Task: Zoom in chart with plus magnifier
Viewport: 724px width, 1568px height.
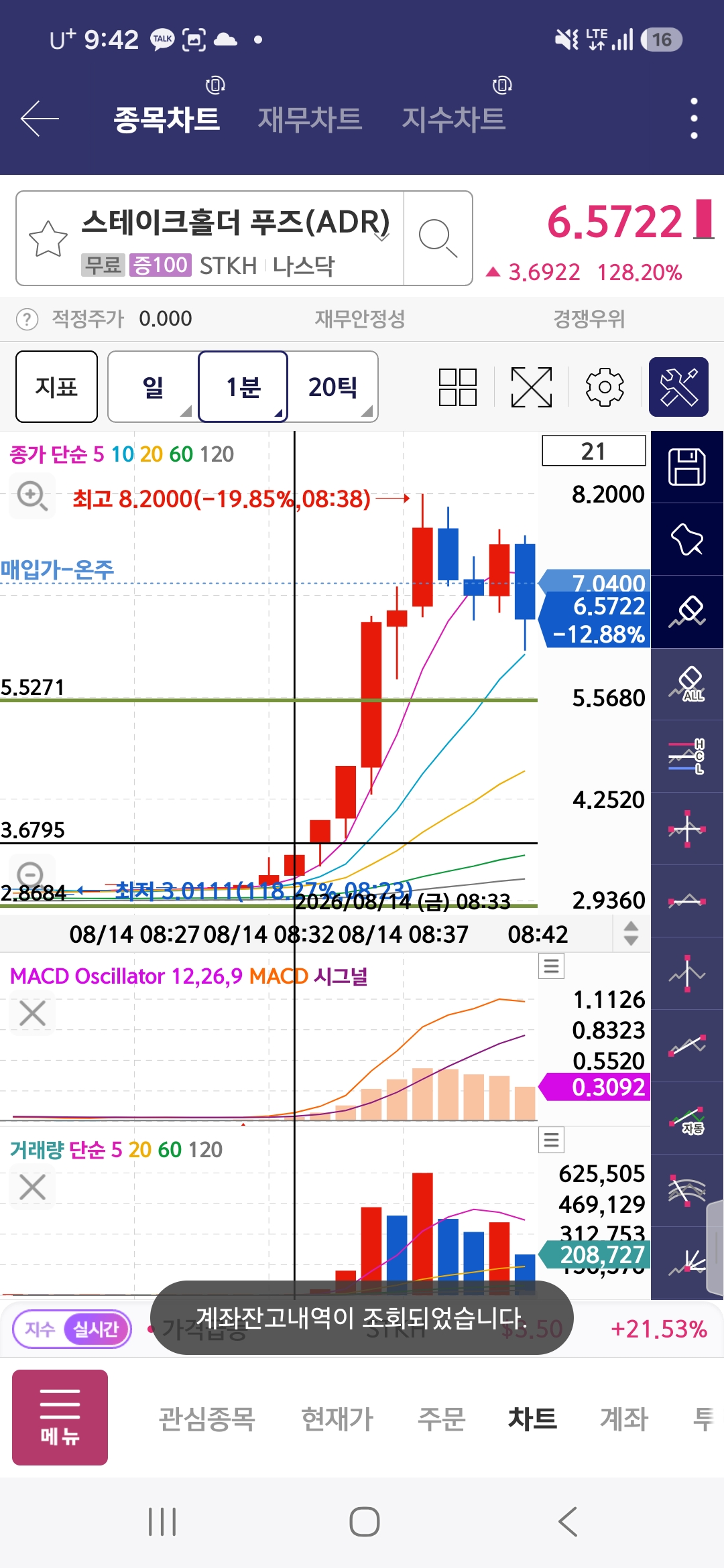Action: pos(32,497)
